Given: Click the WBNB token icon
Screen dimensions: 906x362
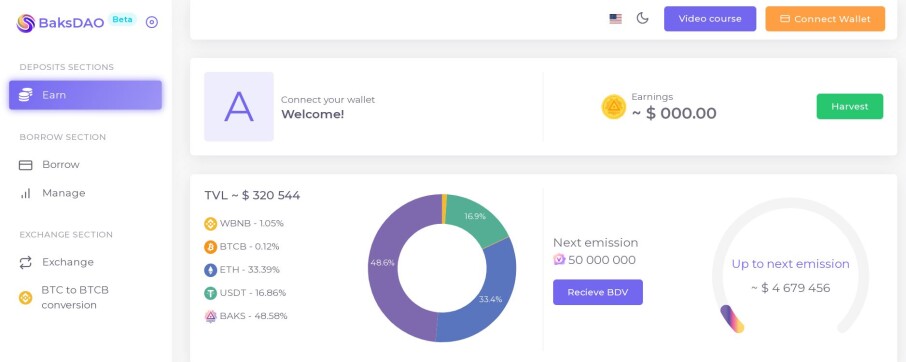Looking at the screenshot, I should click(210, 223).
